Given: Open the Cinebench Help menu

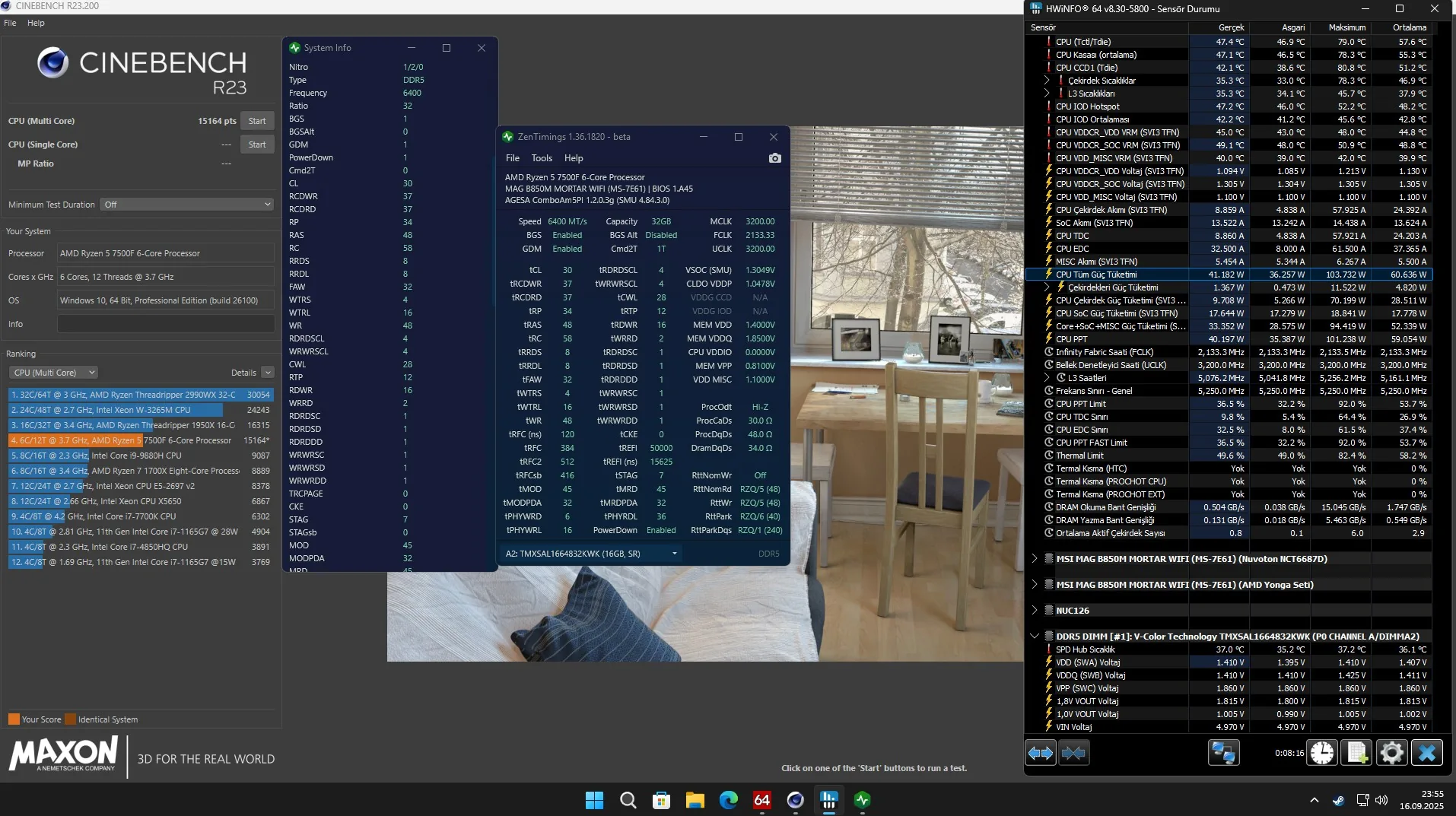Looking at the screenshot, I should [36, 23].
